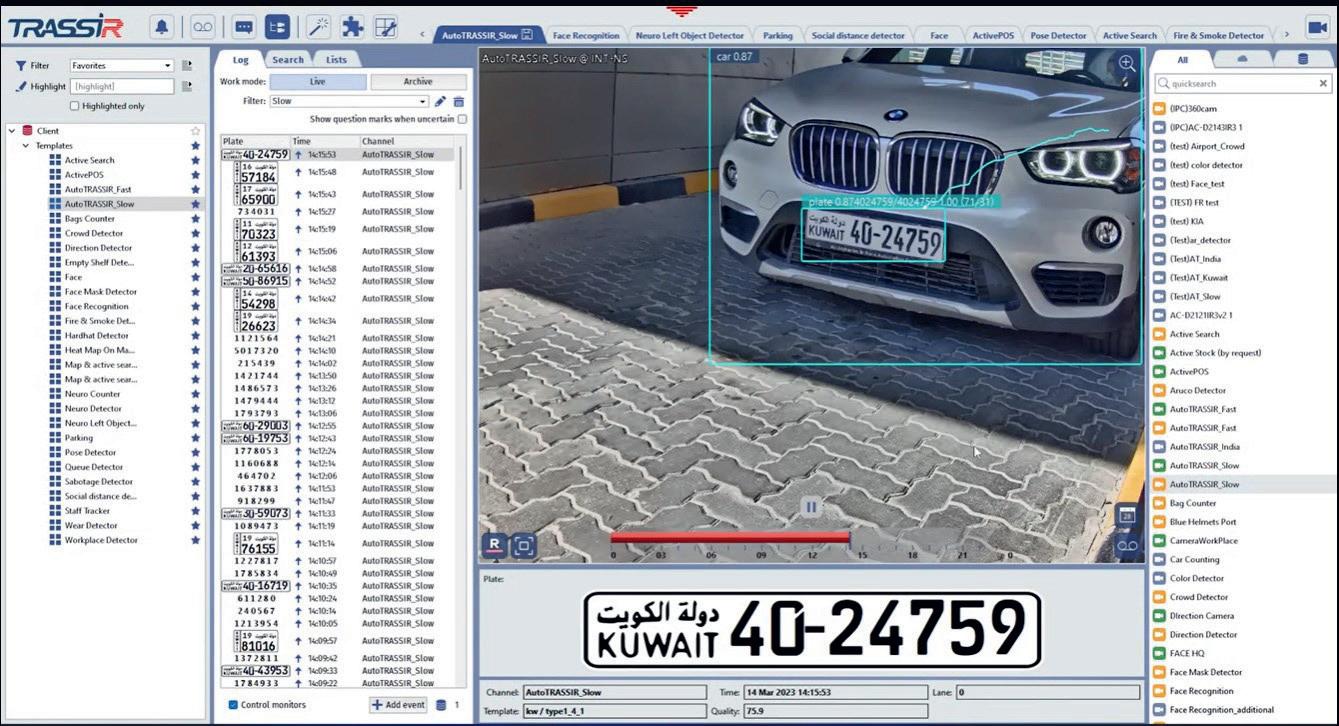Click the magic wand icon
This screenshot has width=1339, height=726.
coord(318,27)
